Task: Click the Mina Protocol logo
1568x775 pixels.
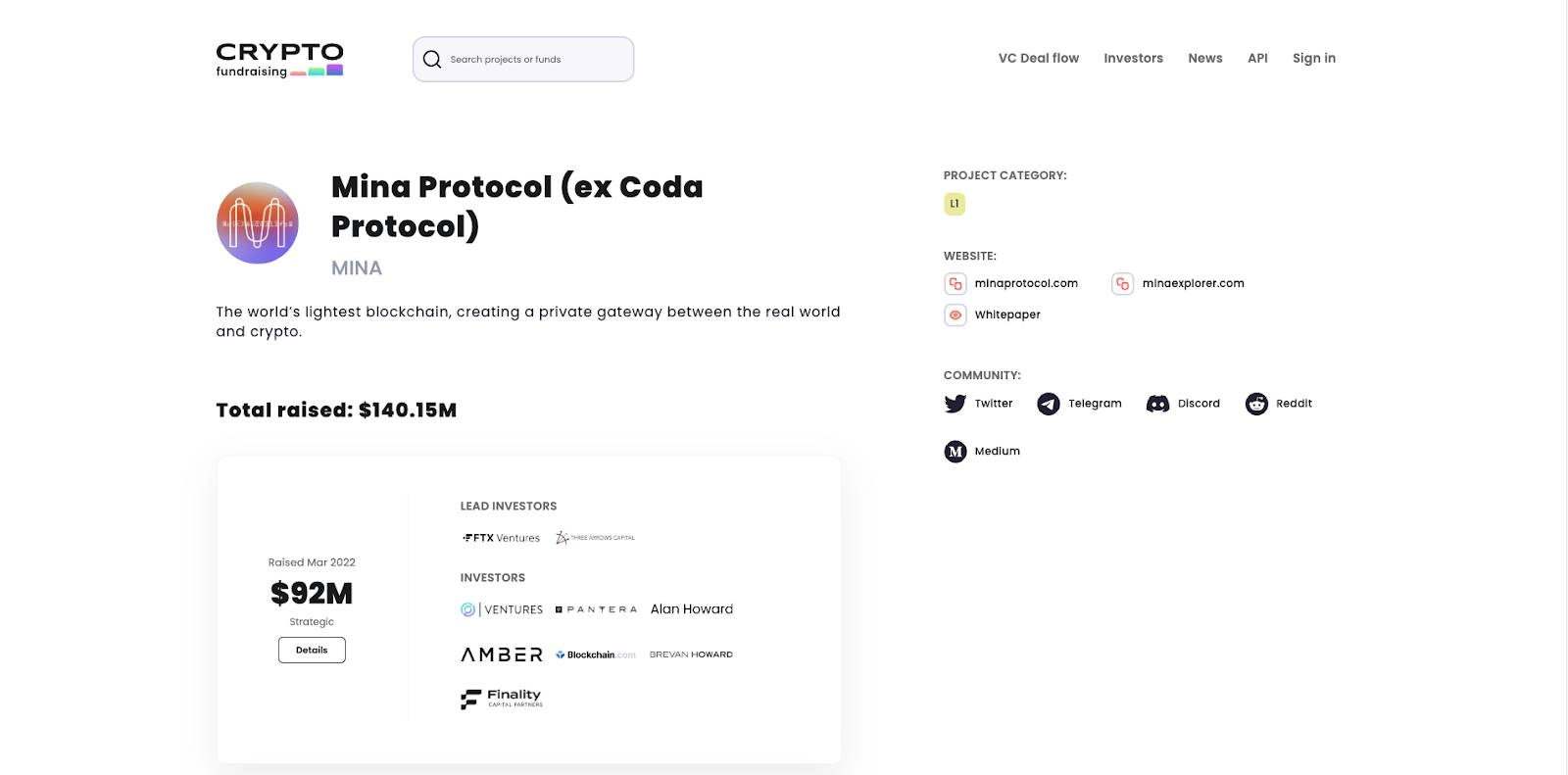Action: [258, 223]
